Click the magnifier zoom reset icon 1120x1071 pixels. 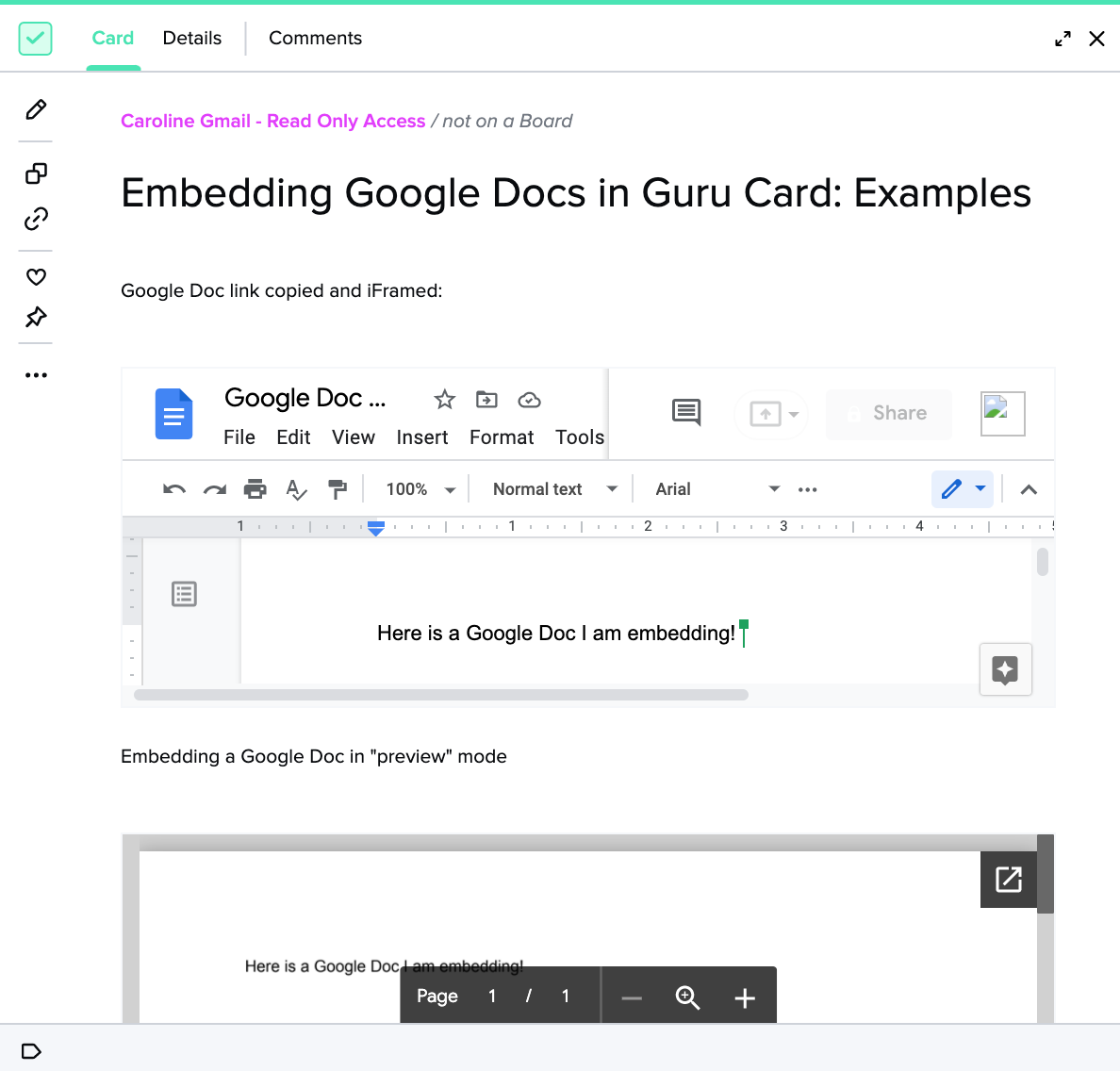(x=688, y=997)
